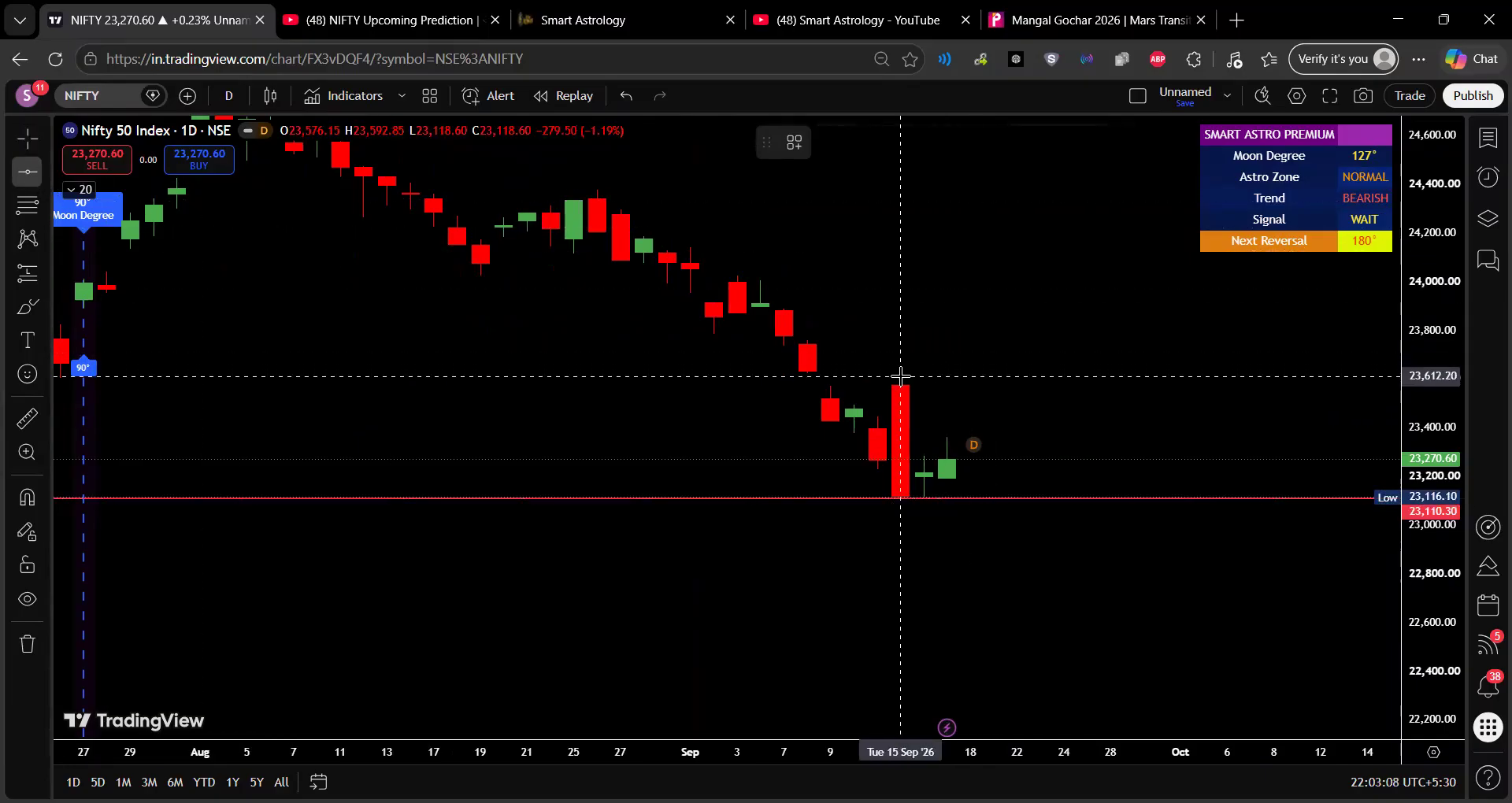Choose the trend line drawing tool
Viewport: 1512px width, 803px height.
[x=28, y=172]
